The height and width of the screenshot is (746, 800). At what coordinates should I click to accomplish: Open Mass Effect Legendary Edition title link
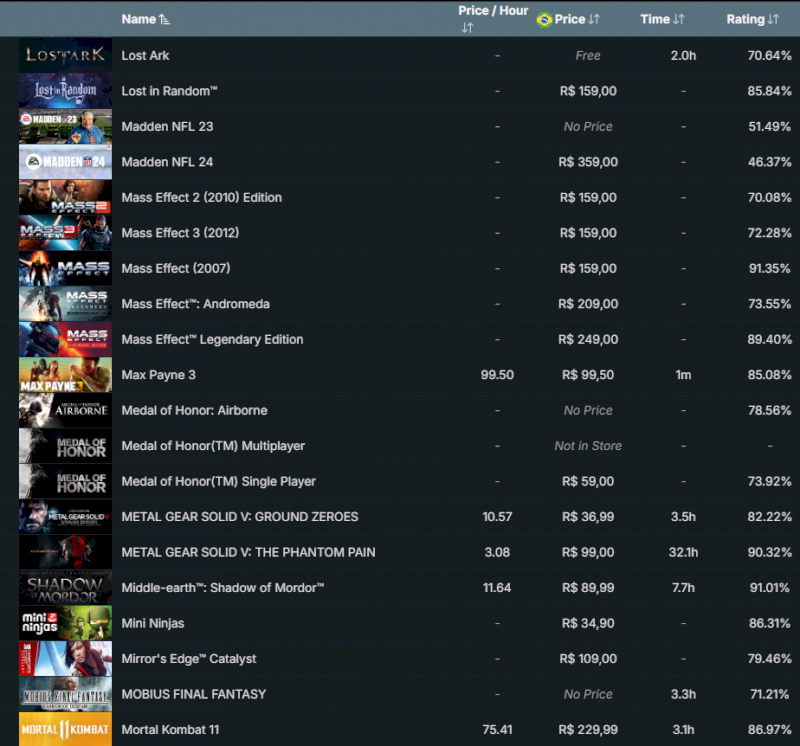tap(212, 340)
